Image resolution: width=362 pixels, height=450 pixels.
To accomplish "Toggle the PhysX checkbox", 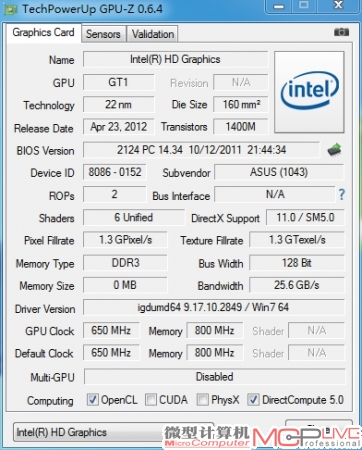I will click(202, 400).
